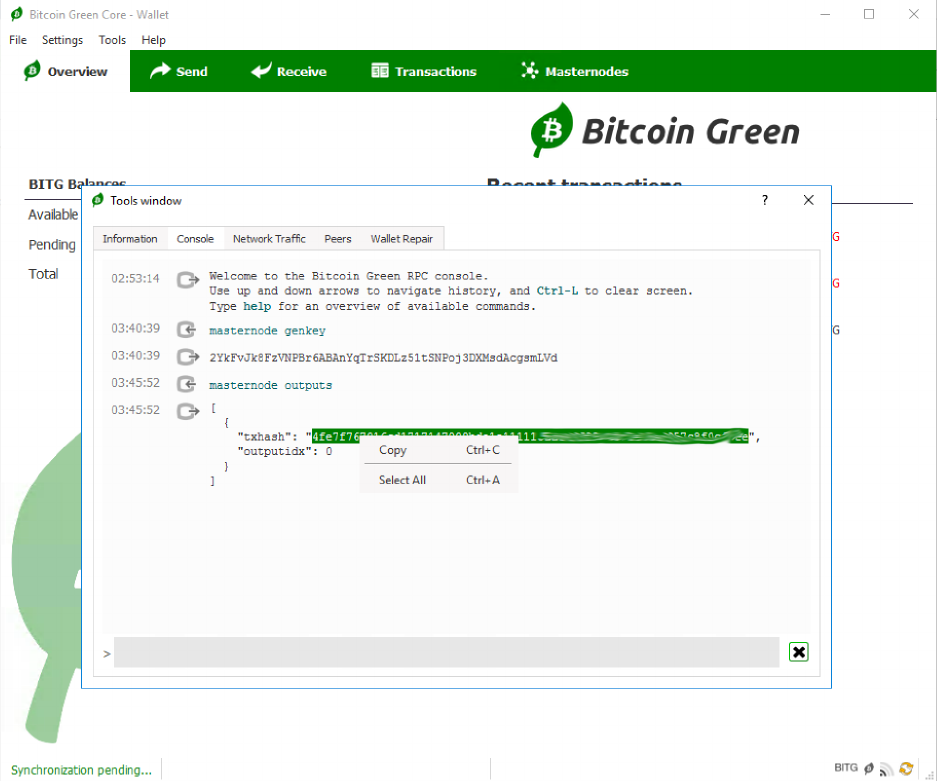Image resolution: width=937 pixels, height=781 pixels.
Task: Click the output icon beside the txhash result
Action: pyautogui.click(x=188, y=412)
